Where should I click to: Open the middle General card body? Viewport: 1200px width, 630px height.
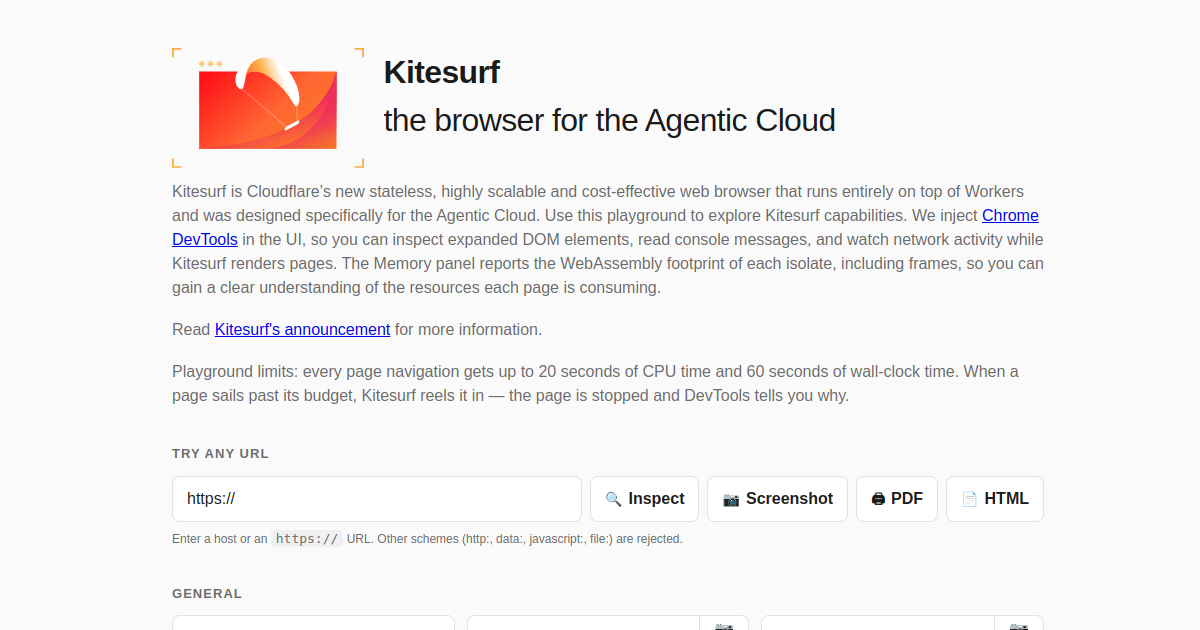click(583, 623)
